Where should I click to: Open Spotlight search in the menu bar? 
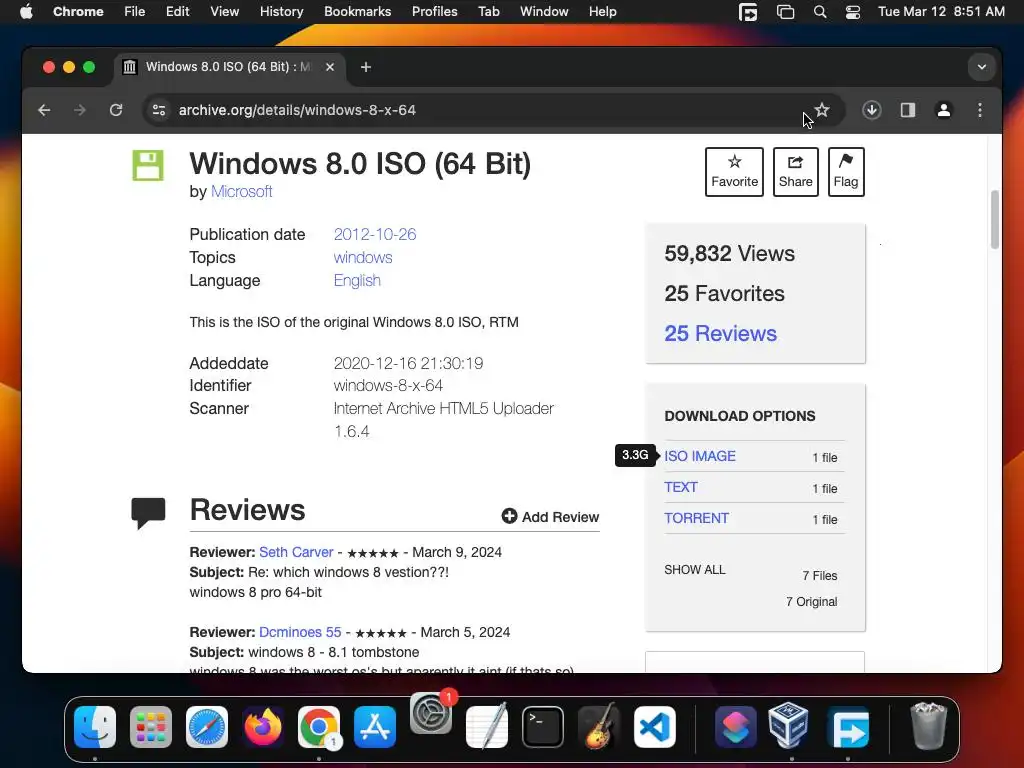(820, 12)
